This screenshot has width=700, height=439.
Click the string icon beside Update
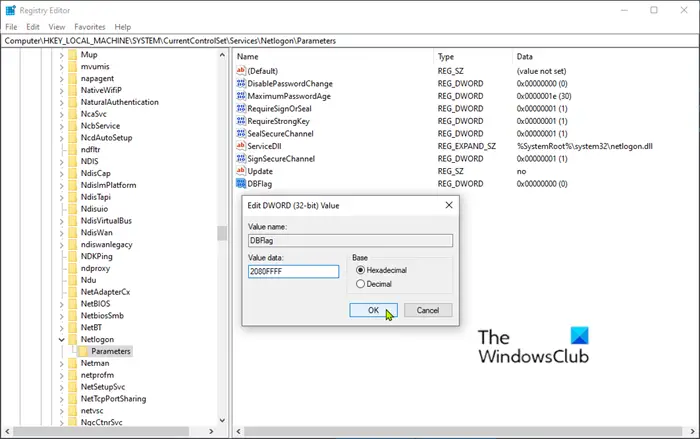tap(241, 171)
